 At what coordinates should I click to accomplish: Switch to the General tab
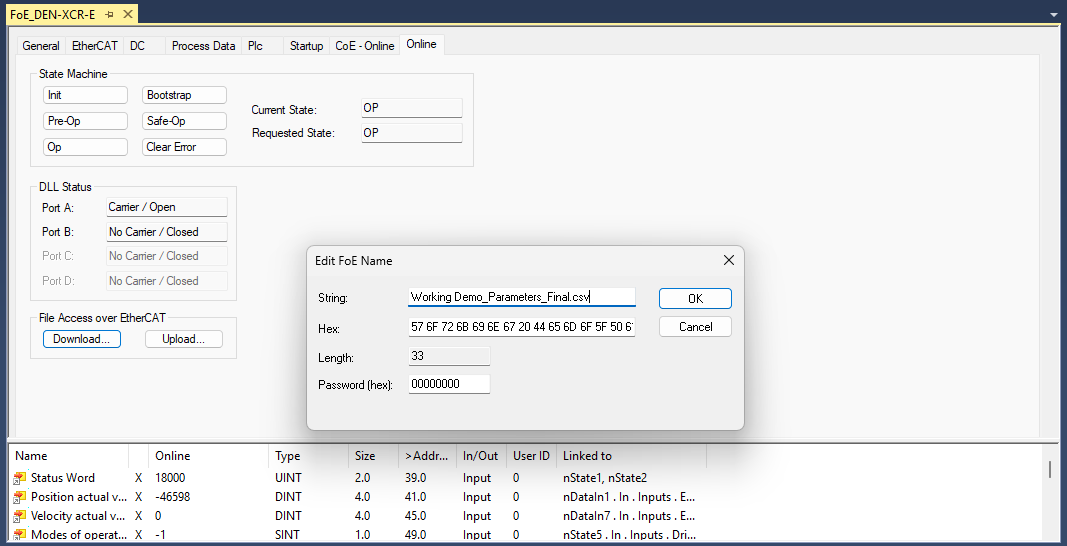click(x=41, y=46)
